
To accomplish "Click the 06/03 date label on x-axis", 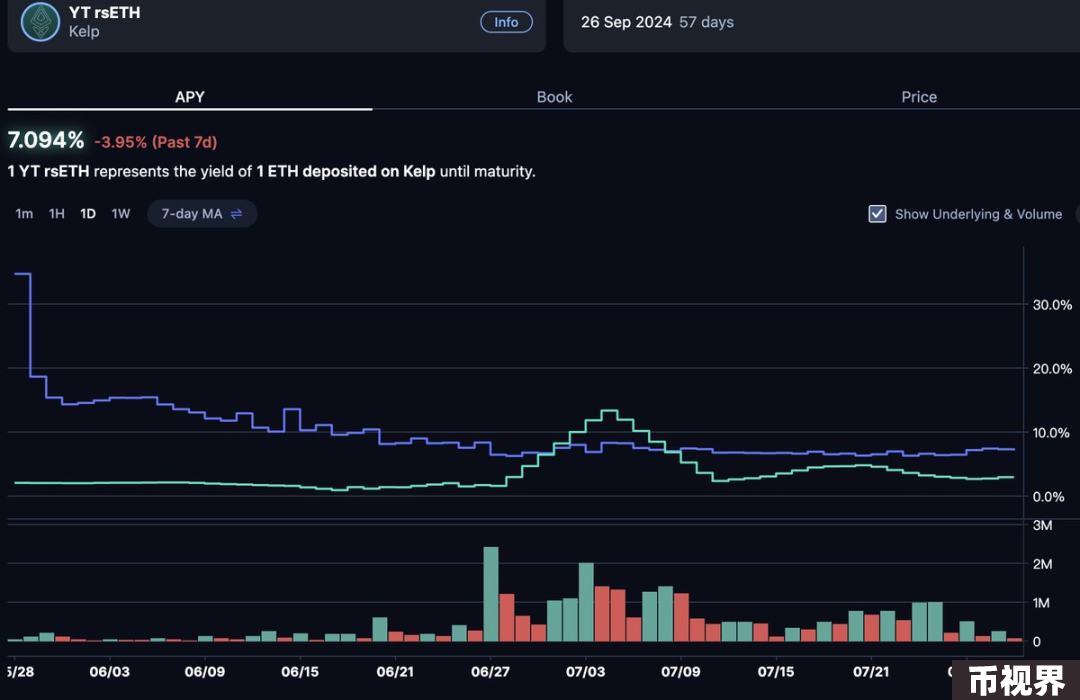I will click(110, 672).
